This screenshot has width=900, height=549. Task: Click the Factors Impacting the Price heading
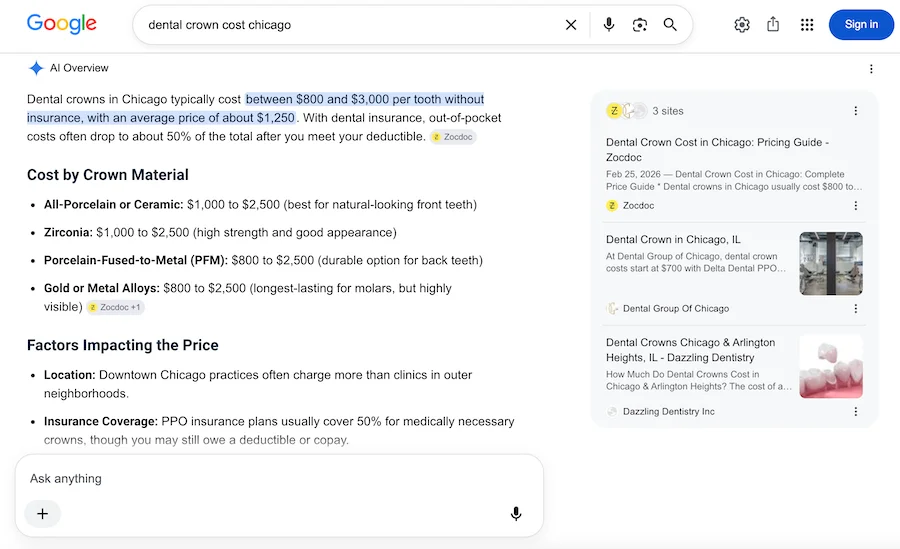pyautogui.click(x=122, y=345)
